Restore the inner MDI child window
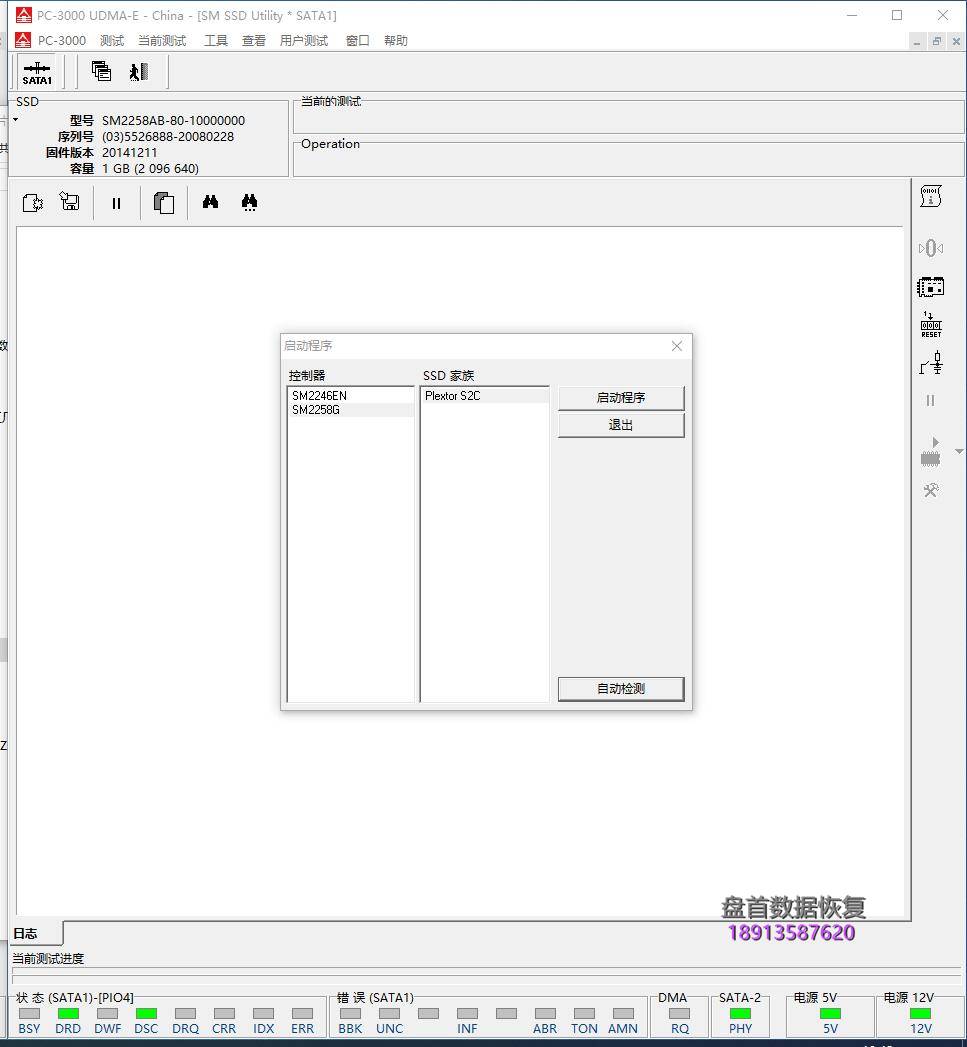The width and height of the screenshot is (967, 1047). 937,41
